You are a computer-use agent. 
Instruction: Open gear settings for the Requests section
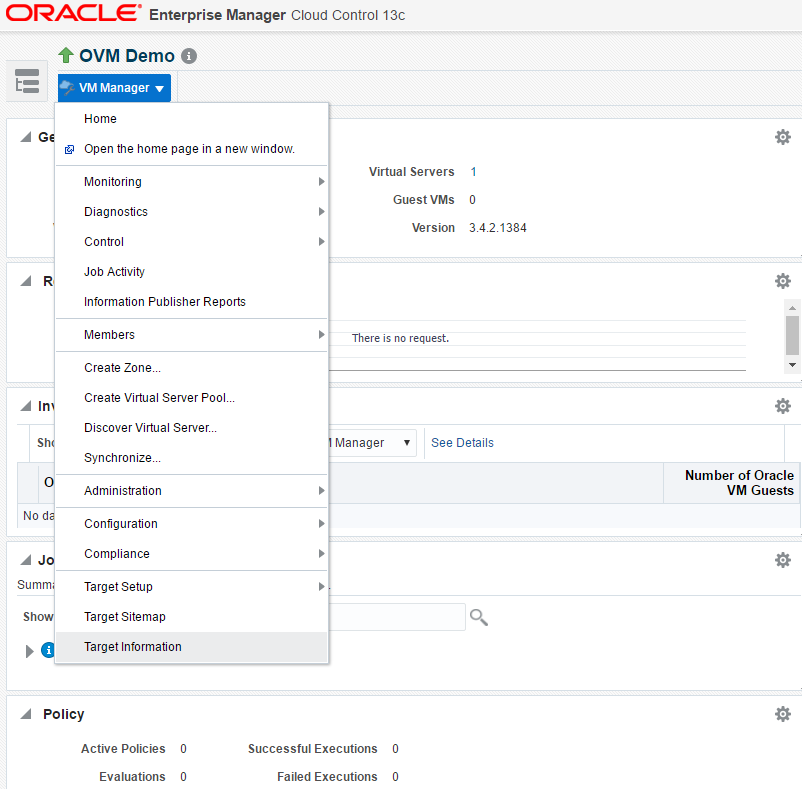(783, 281)
